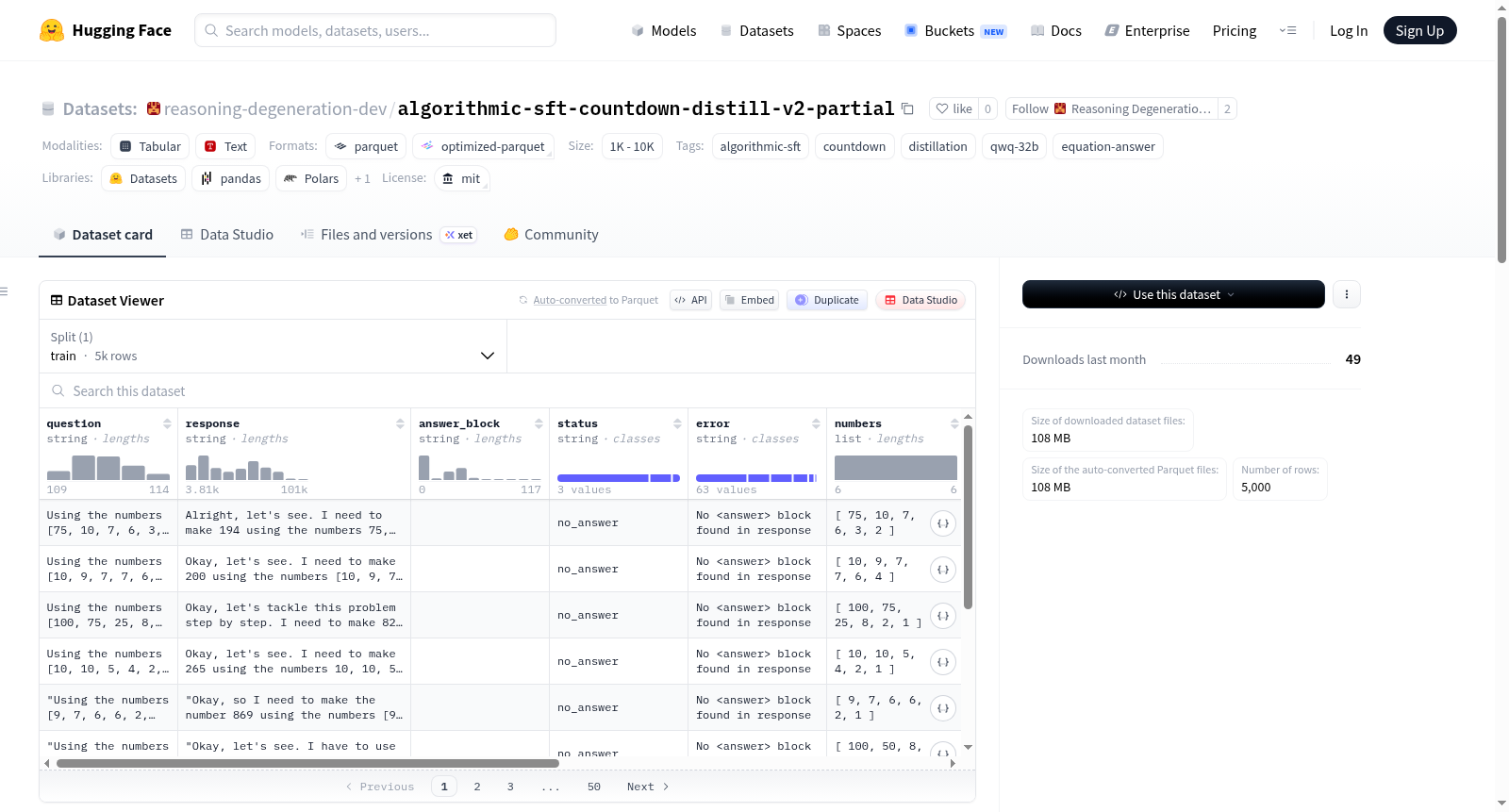Sort by the error column arrows
Viewport: 1509px width, 812px height.
(x=816, y=423)
